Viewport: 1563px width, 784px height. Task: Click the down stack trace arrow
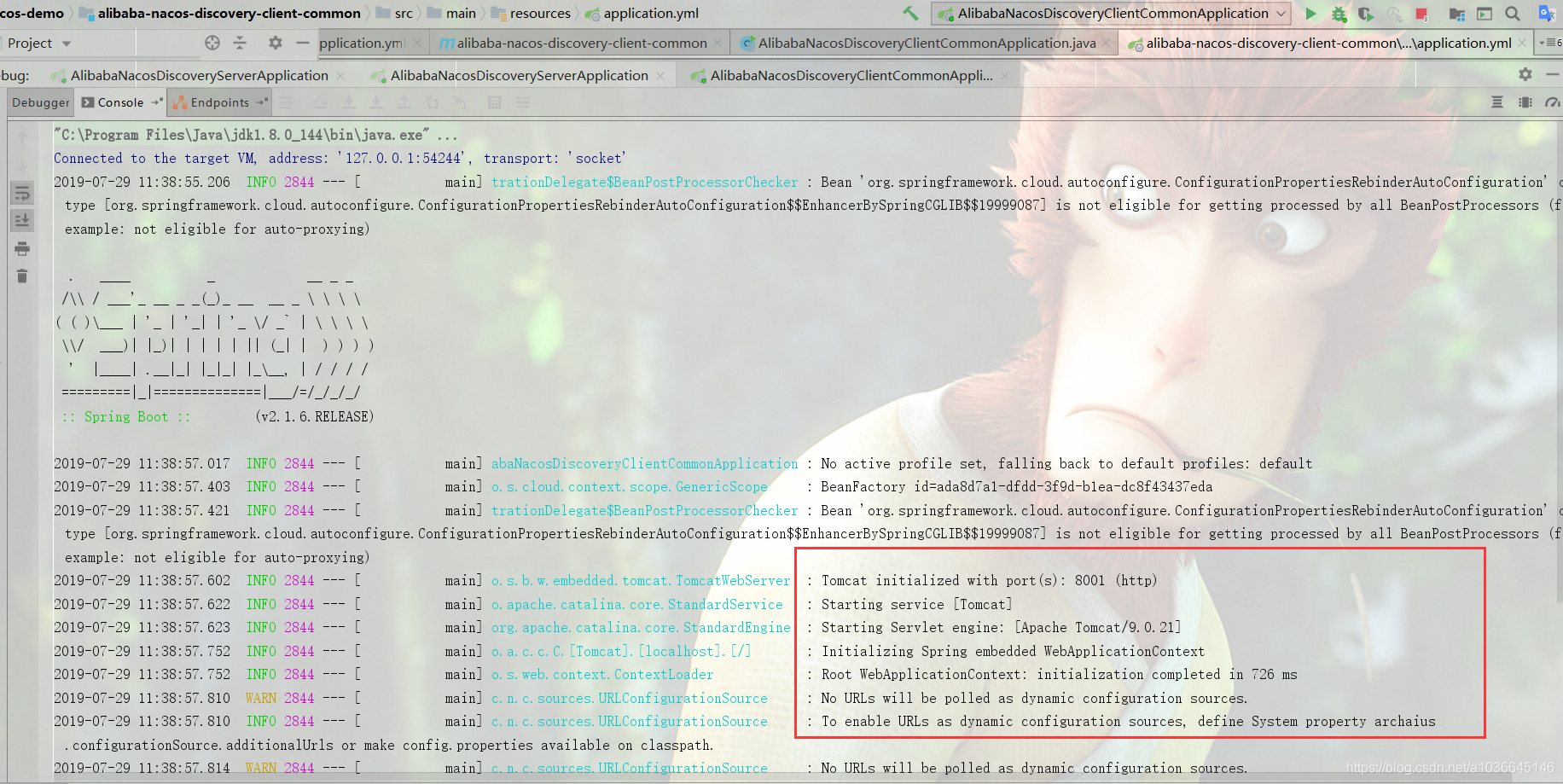point(22,165)
